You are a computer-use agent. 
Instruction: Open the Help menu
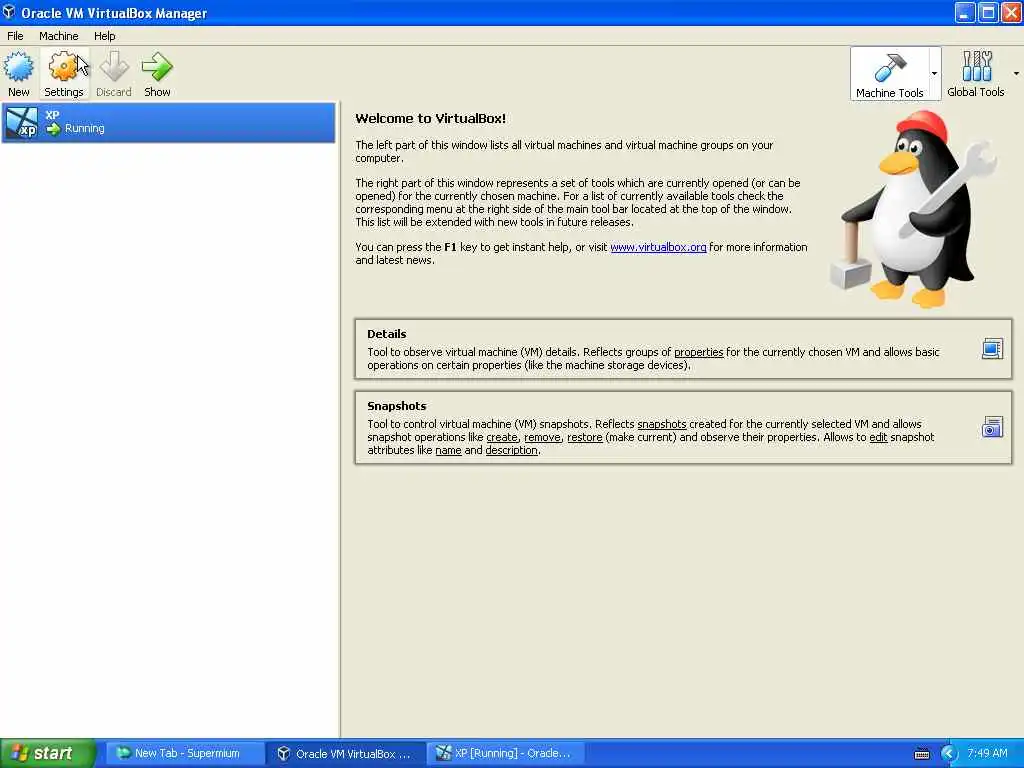click(x=104, y=36)
